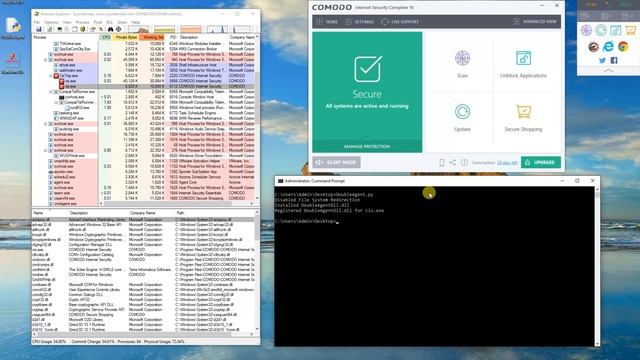Open the yellow commit history mini graph
640x360 pixels.
(164, 29)
